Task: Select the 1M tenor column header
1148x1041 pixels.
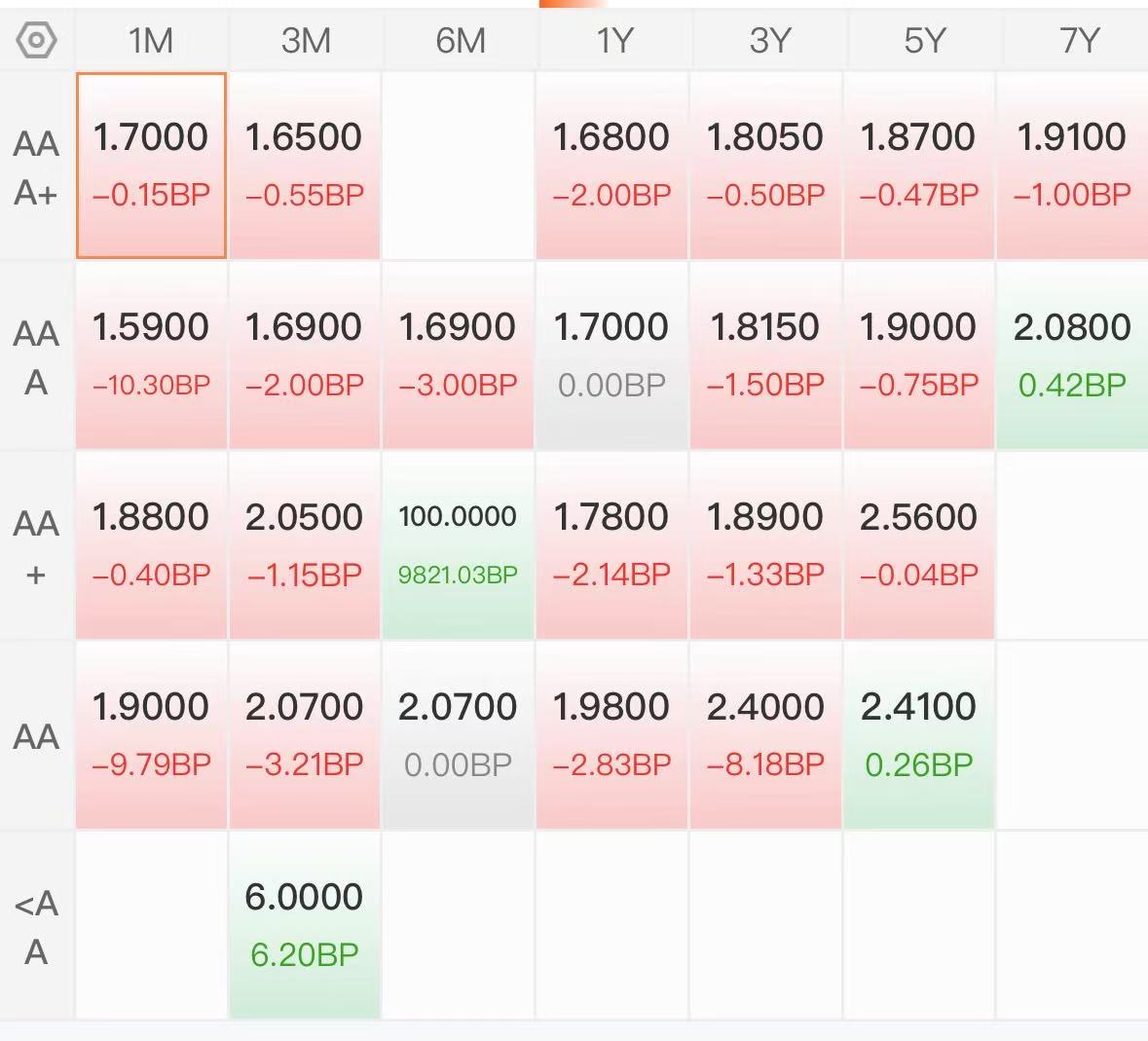Action: (x=151, y=40)
